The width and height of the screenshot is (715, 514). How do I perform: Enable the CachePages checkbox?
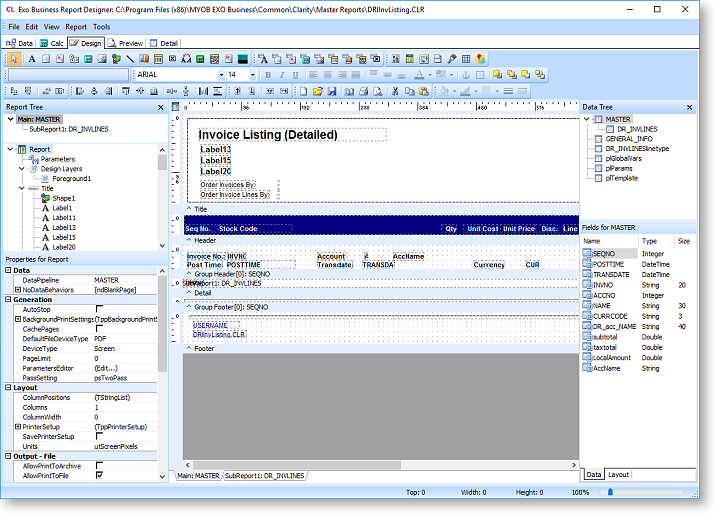(98, 329)
